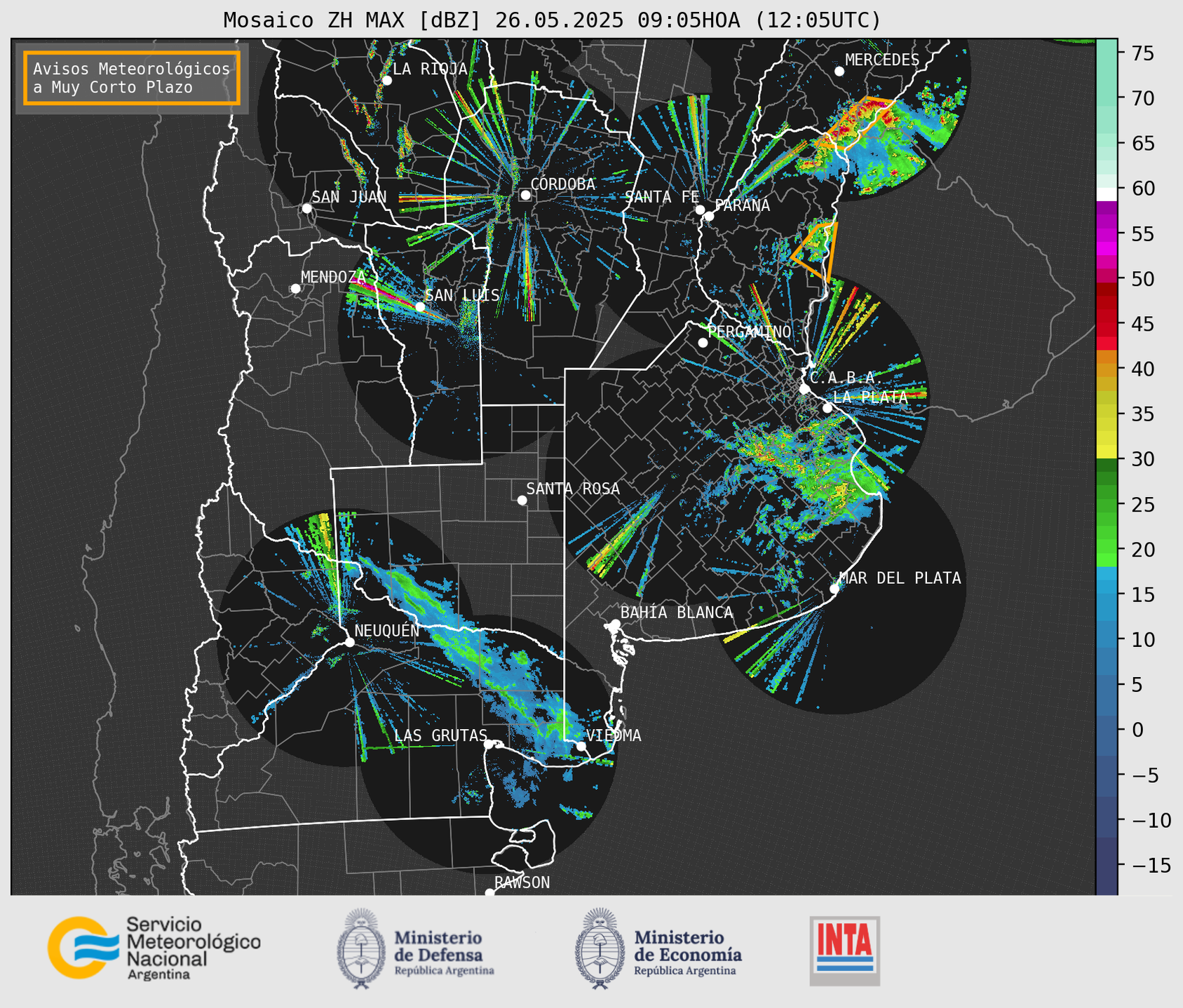The image size is (1183, 1008).
Task: Click the MAR DEL PLATA city marker
Action: (834, 589)
